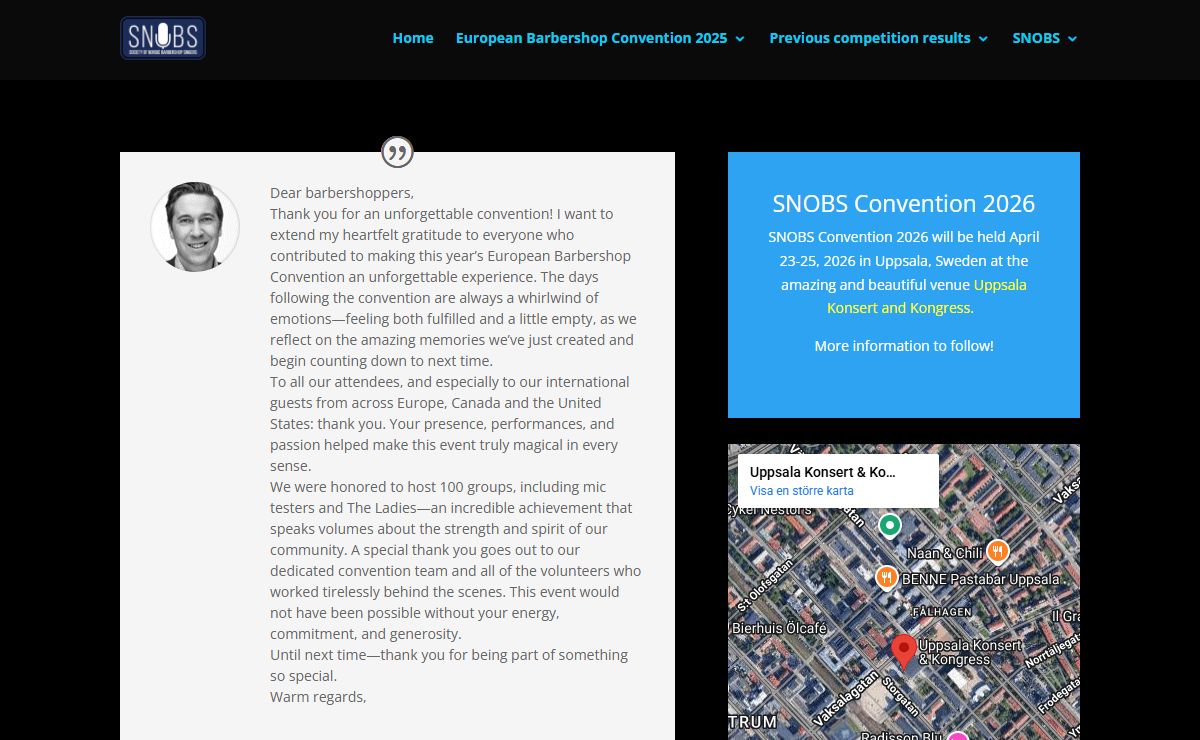This screenshot has width=1200, height=740.
Task: Click the red Uppsala Konsert & Kongress map pin
Action: (904, 651)
